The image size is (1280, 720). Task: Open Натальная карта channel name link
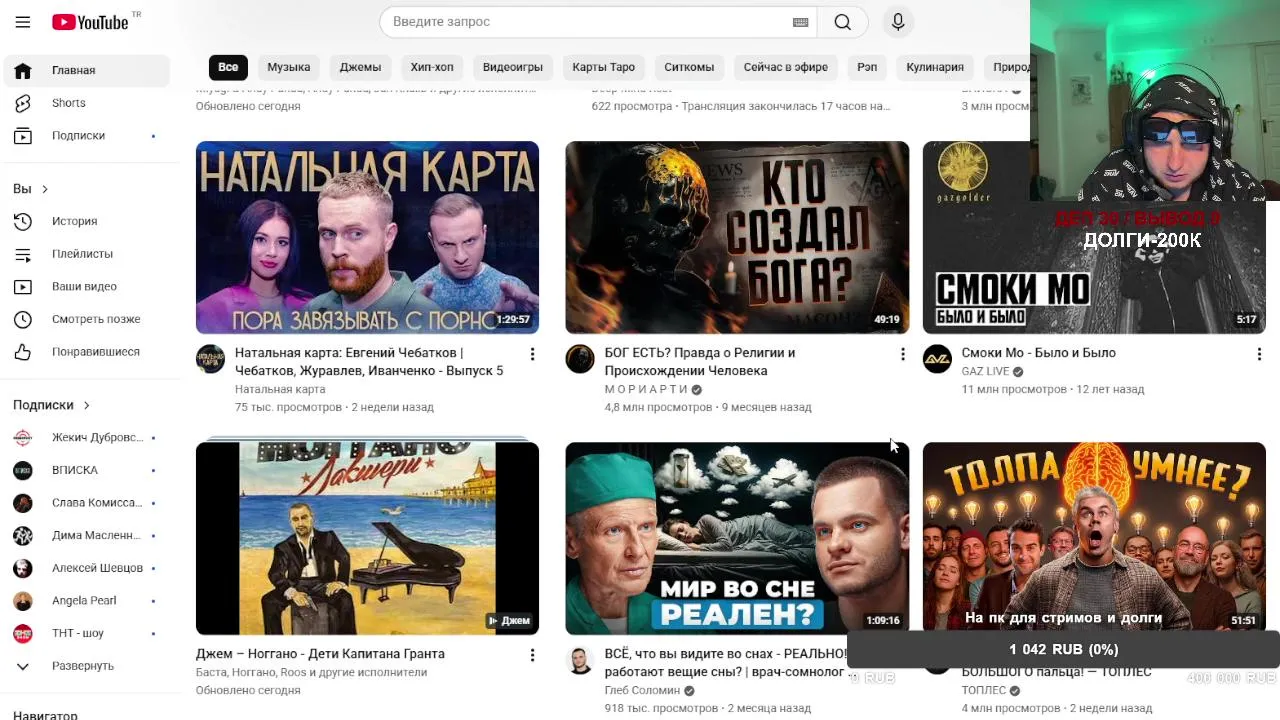pos(280,389)
